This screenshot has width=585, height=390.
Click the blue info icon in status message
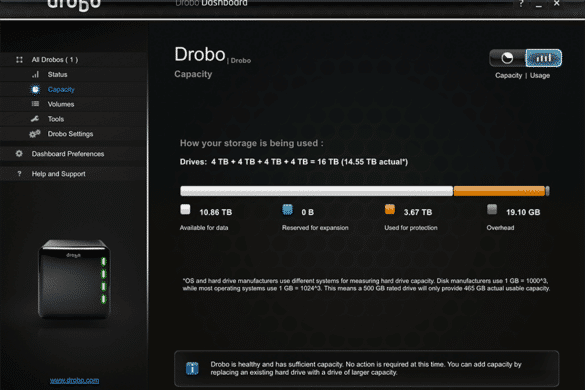pos(192,368)
